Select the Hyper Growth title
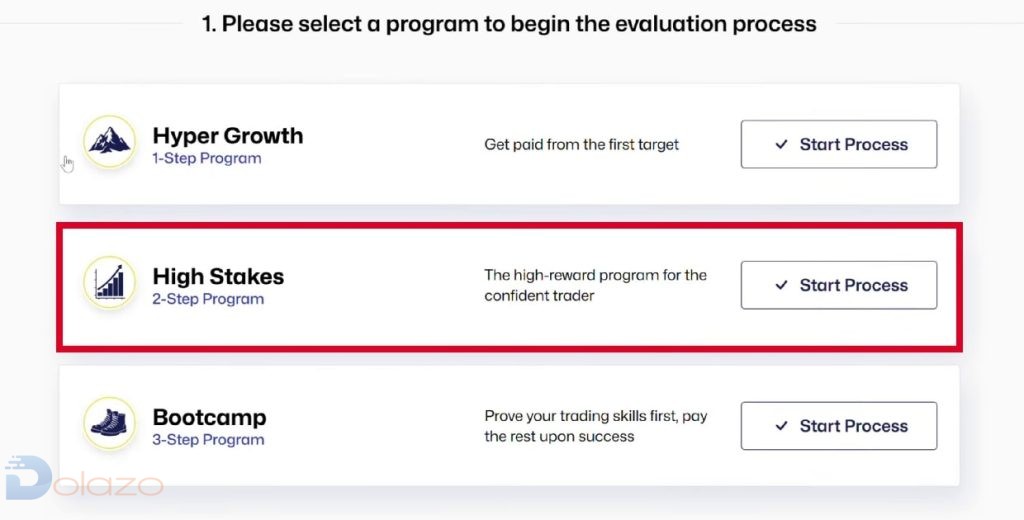This screenshot has height=520, width=1024. click(x=228, y=136)
